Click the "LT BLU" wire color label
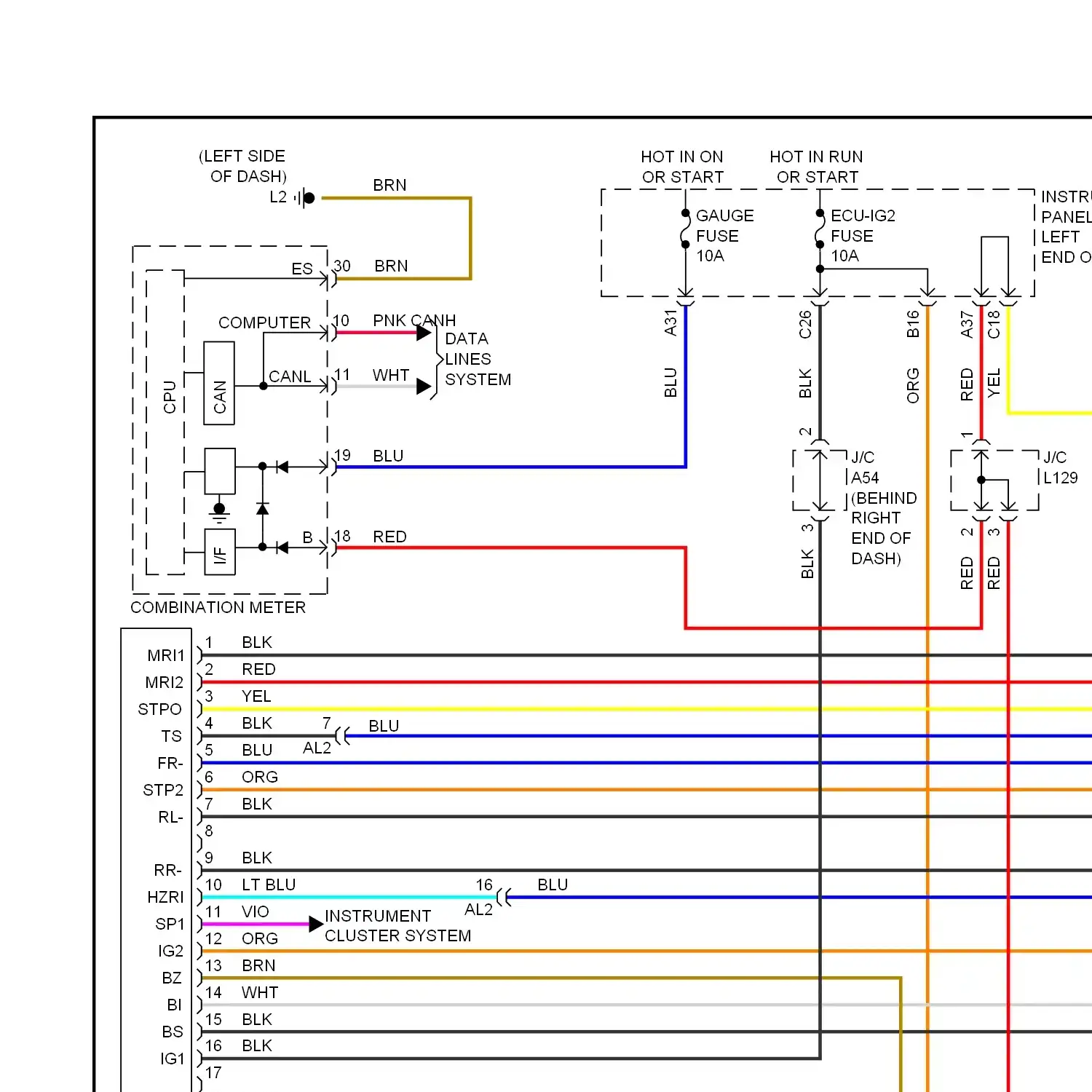The height and width of the screenshot is (1092, 1092). pos(269,885)
